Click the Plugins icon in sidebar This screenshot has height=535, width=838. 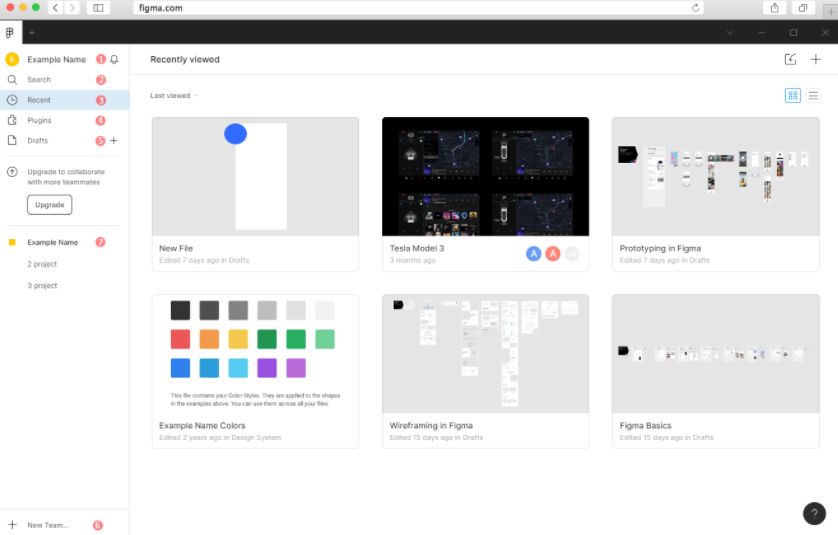(12, 120)
